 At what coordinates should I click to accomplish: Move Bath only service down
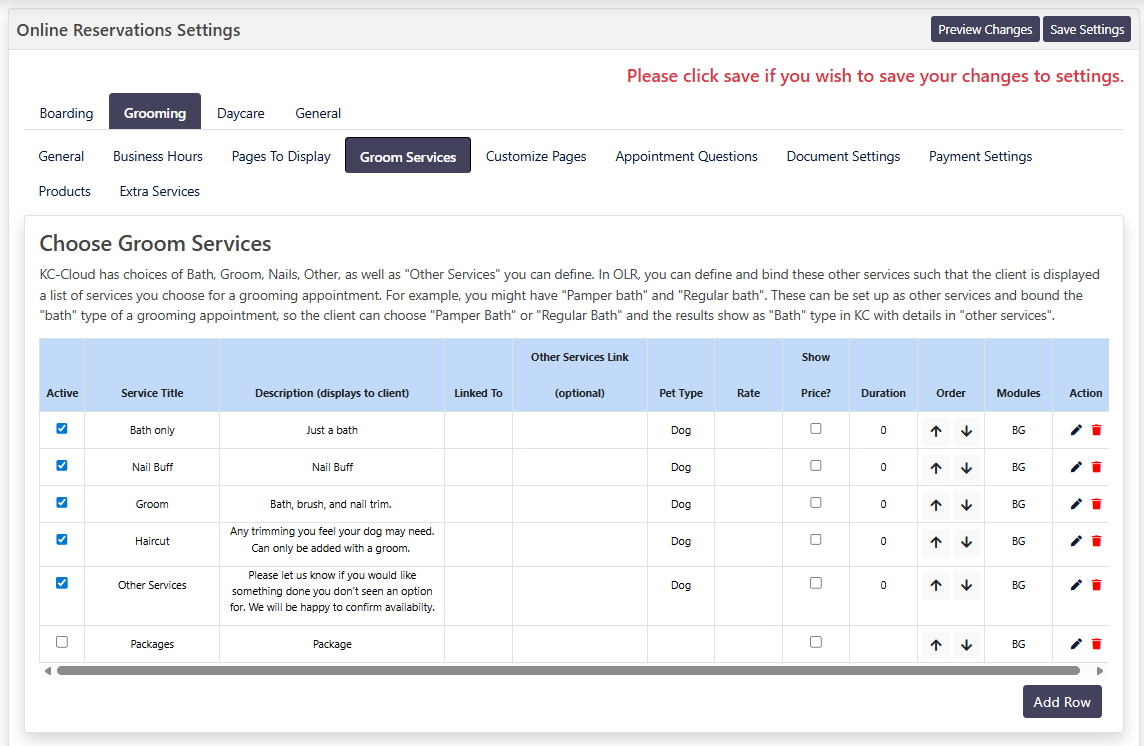coord(966,431)
